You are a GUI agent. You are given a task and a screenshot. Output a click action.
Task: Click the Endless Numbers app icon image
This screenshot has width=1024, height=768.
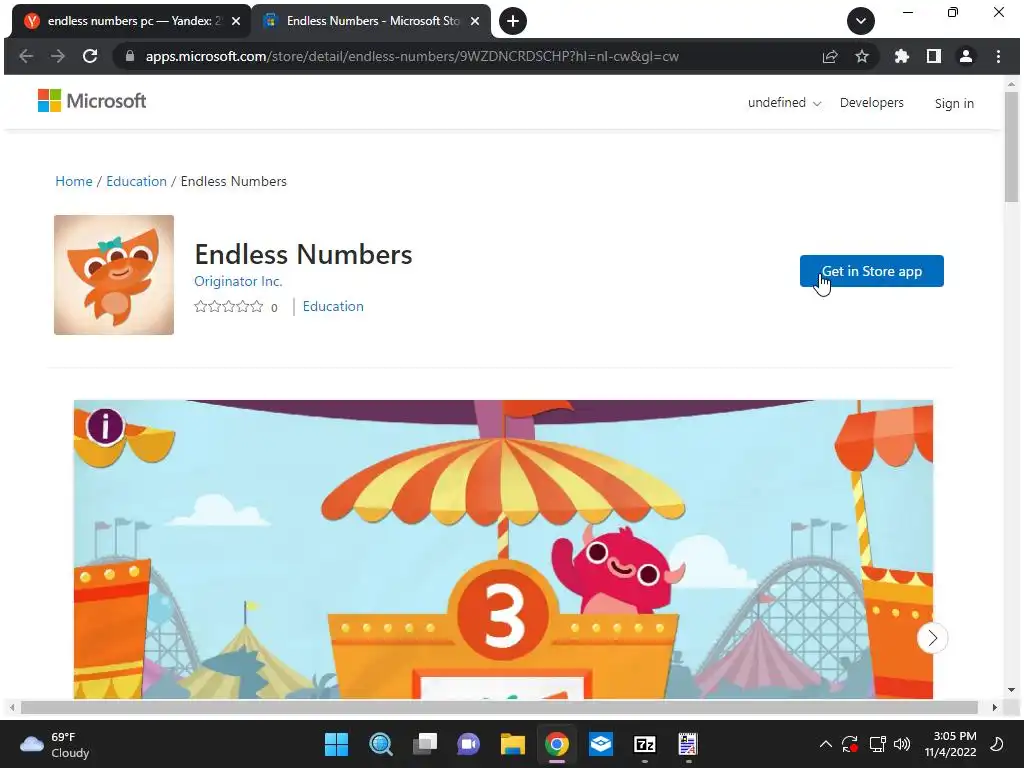114,275
